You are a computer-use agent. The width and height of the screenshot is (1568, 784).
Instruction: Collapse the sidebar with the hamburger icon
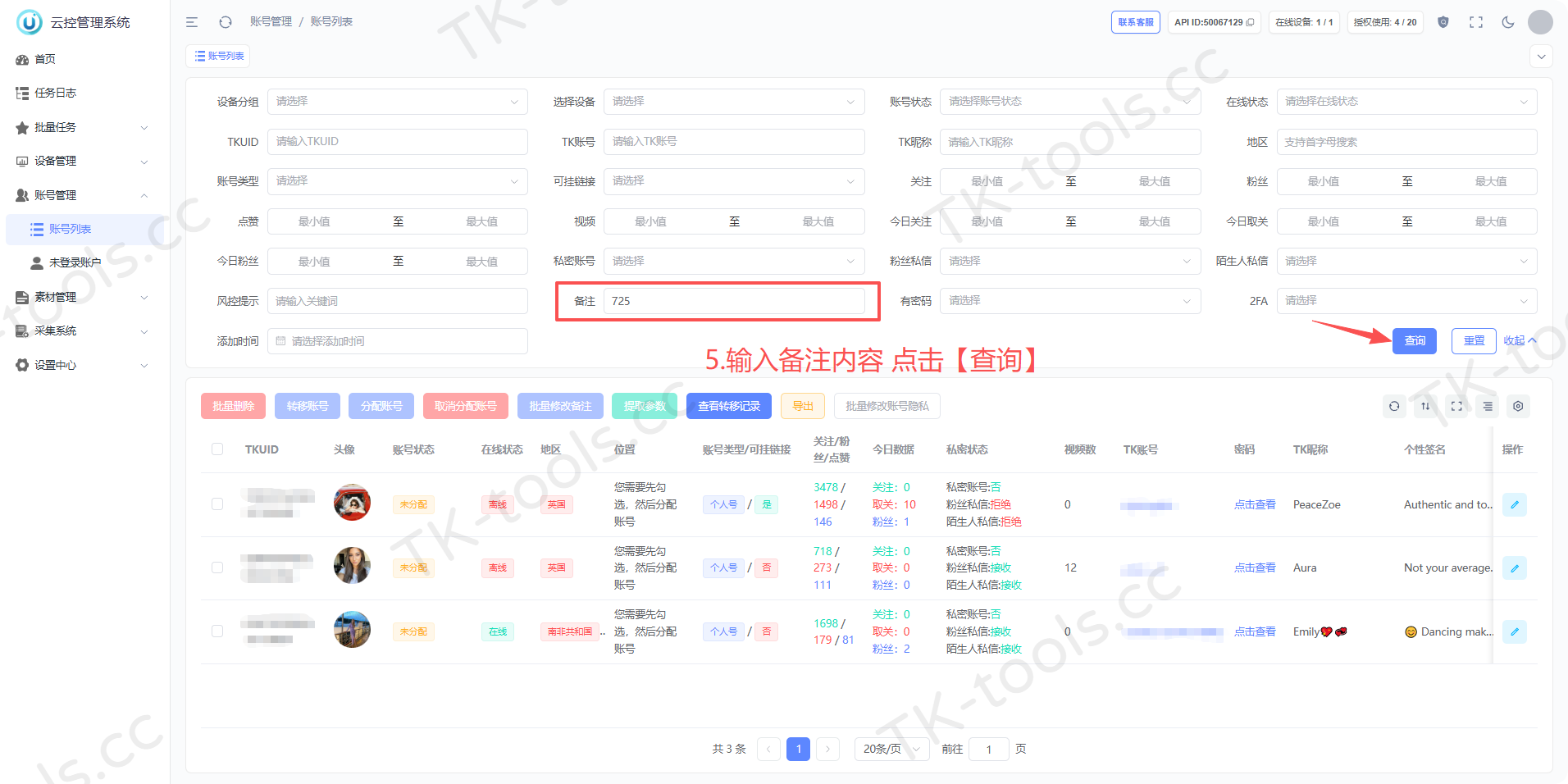[x=192, y=22]
